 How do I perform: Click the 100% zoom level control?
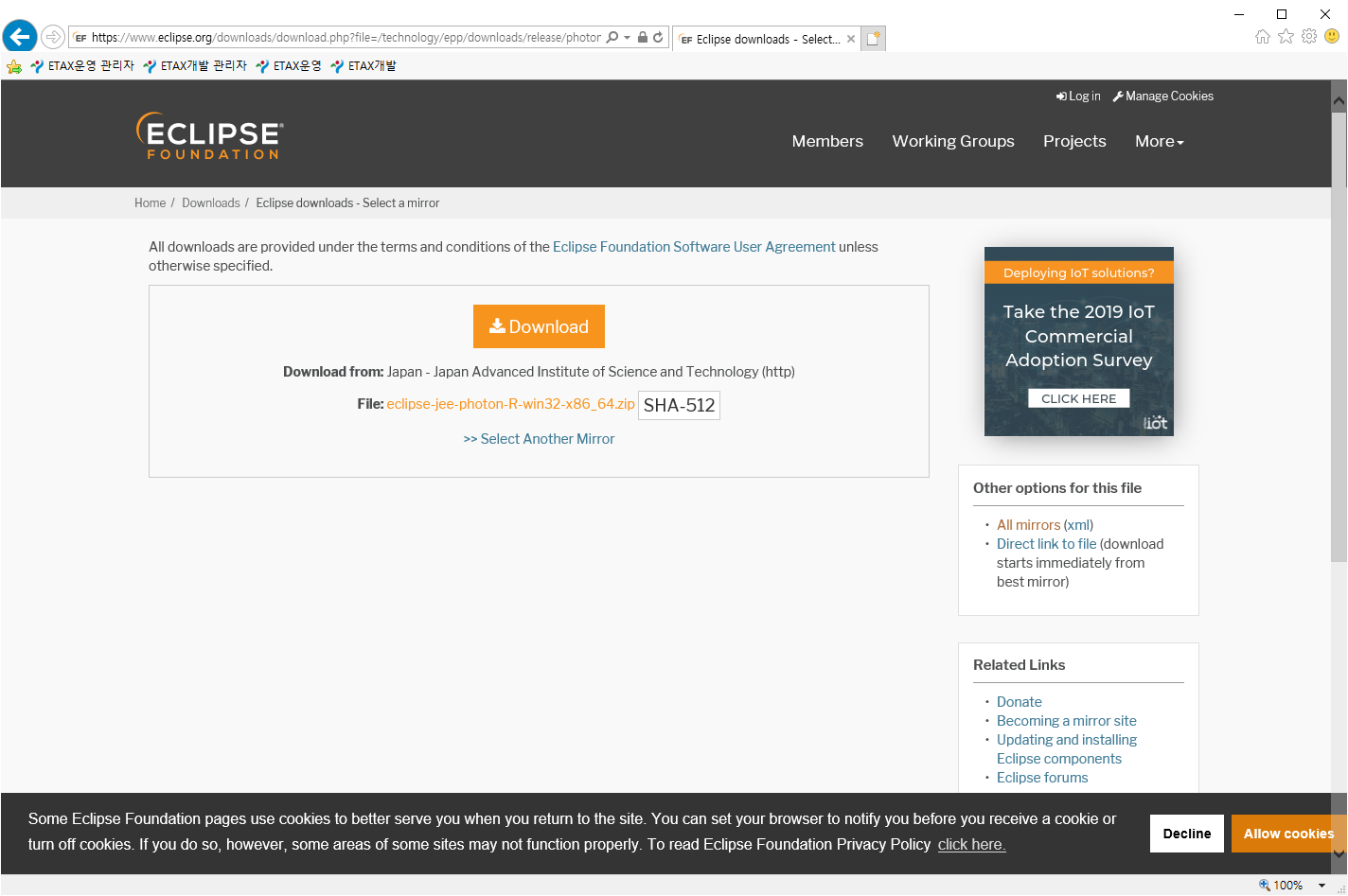[1281, 886]
